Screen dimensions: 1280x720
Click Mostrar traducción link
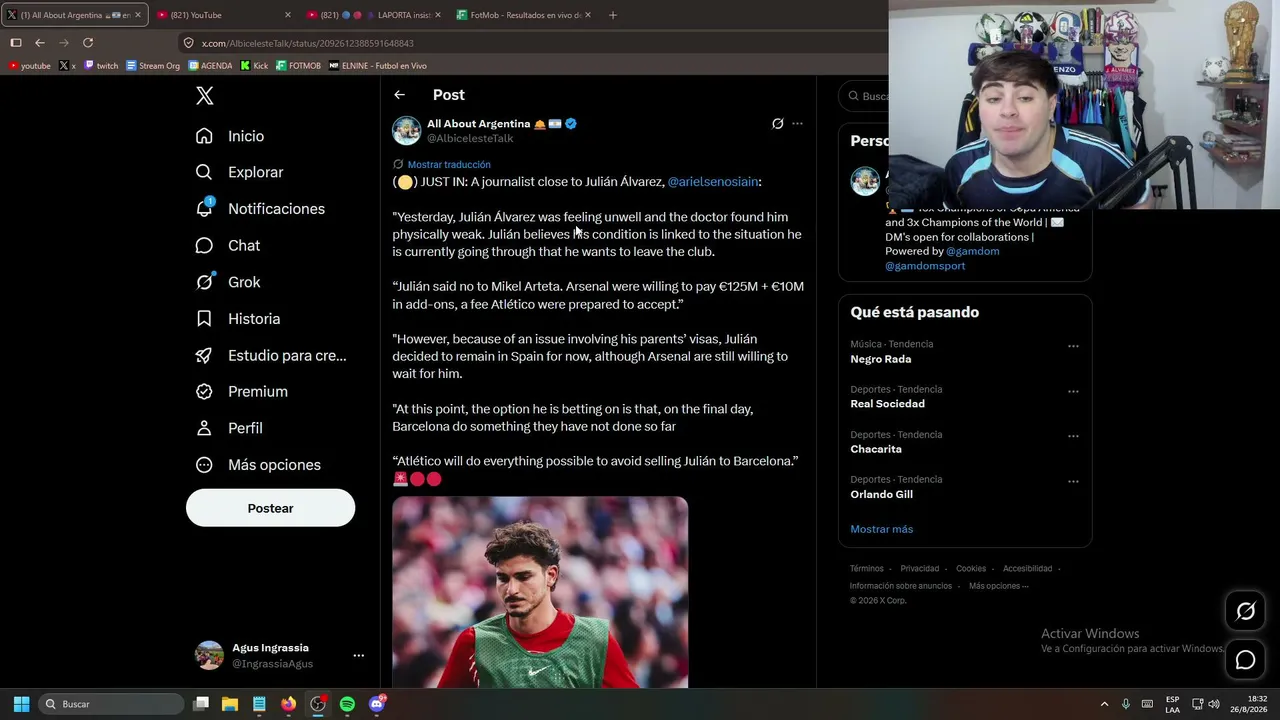pyautogui.click(x=449, y=164)
